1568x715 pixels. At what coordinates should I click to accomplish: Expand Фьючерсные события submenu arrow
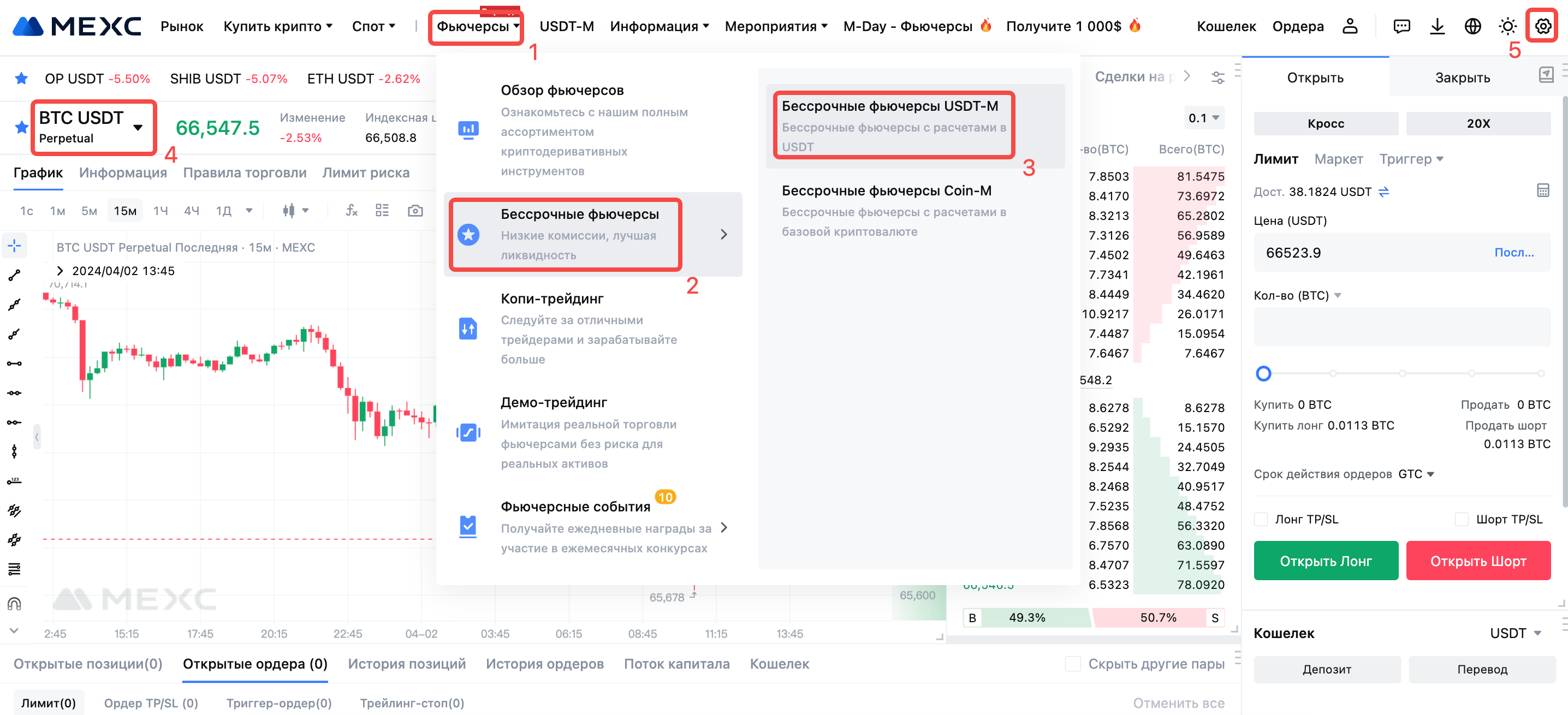724,527
